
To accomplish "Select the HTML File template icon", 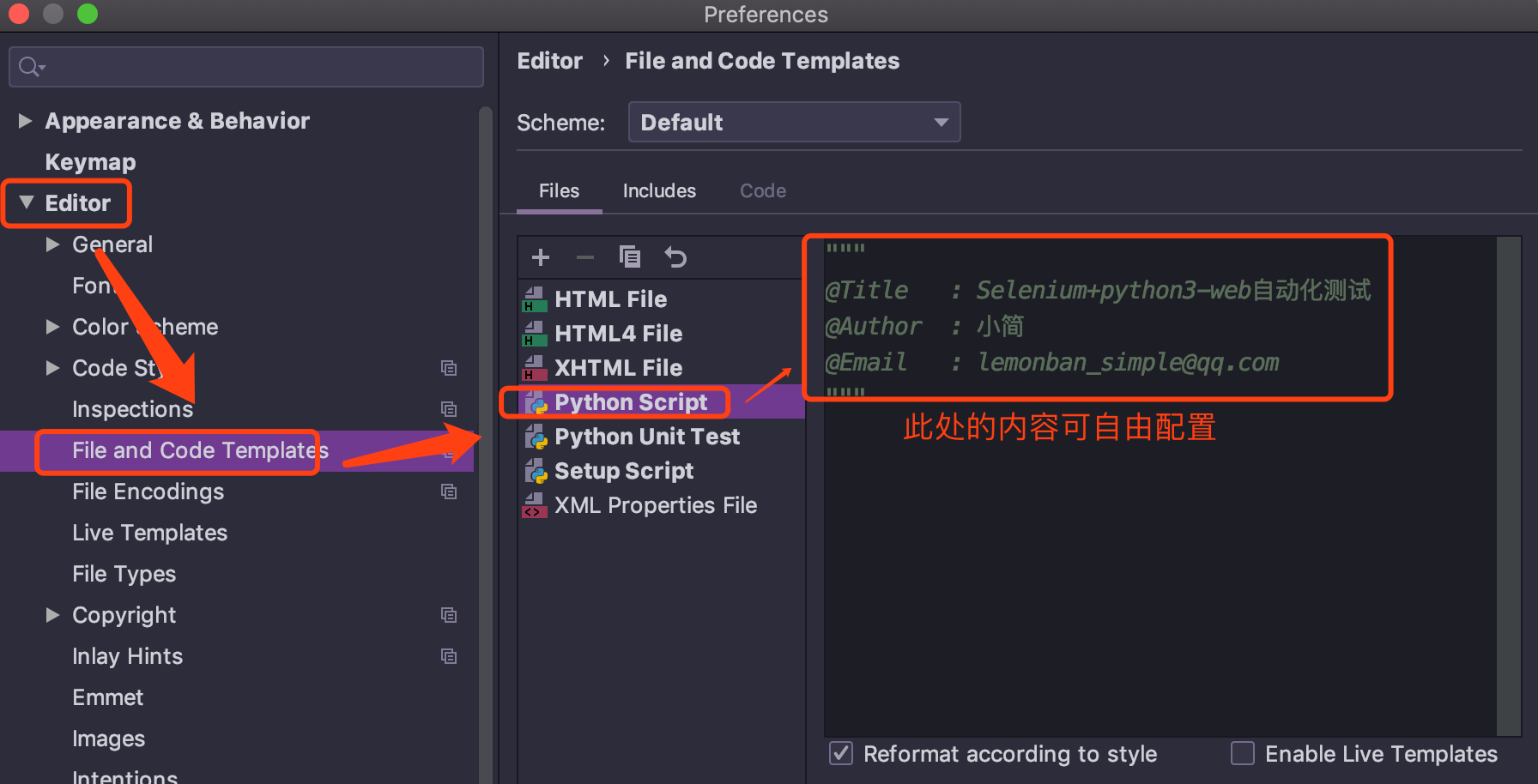I will point(535,299).
